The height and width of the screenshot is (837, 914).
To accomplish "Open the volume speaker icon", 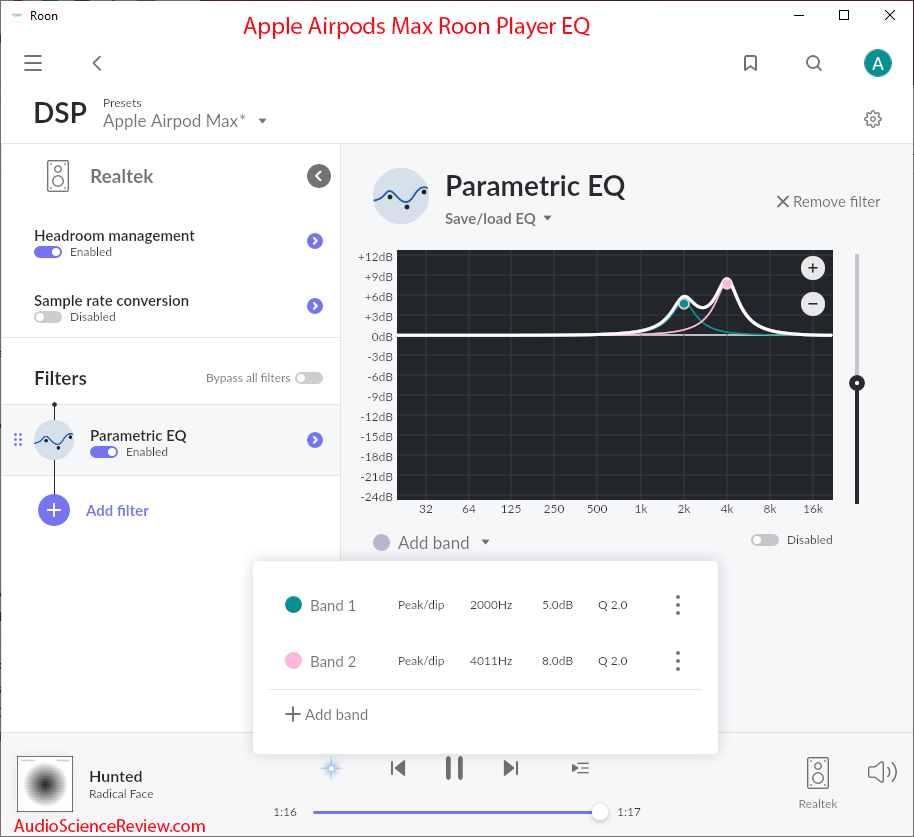I will pos(882,772).
